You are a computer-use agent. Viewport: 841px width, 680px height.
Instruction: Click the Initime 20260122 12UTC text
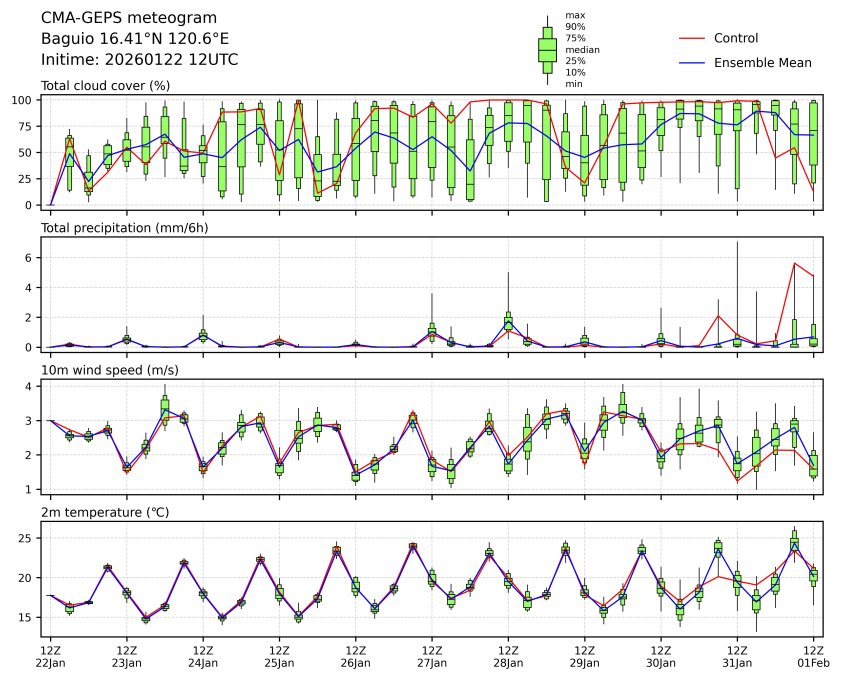pos(139,60)
